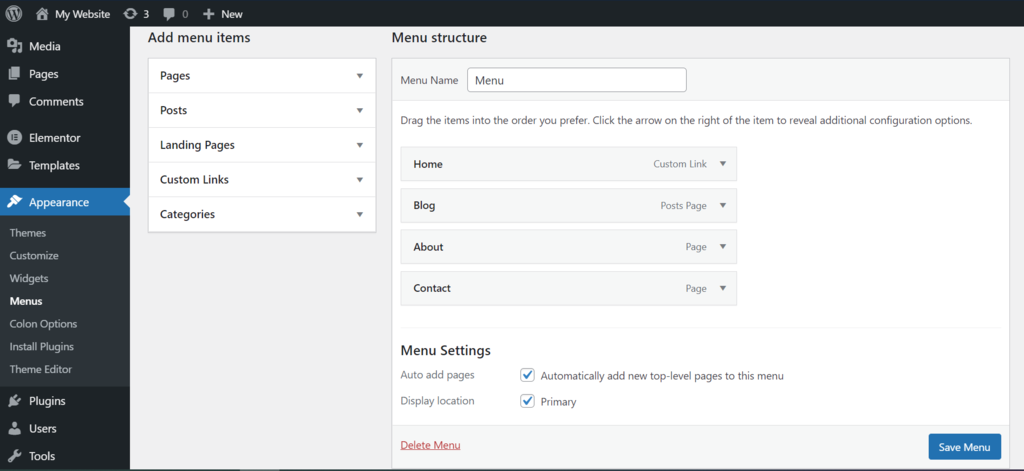Screen dimensions: 1024x471
Task: Expand the Contact menu item arrow
Action: (723, 288)
